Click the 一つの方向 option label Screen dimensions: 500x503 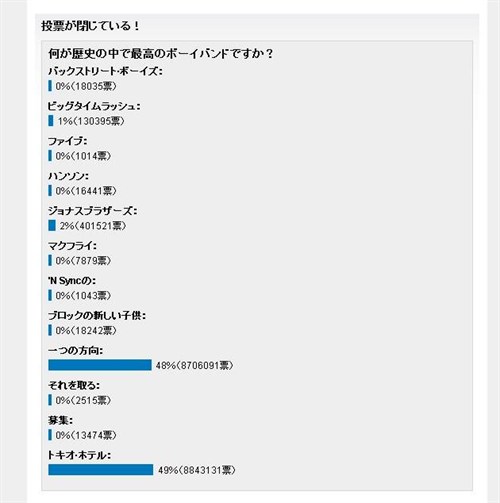(x=75, y=351)
